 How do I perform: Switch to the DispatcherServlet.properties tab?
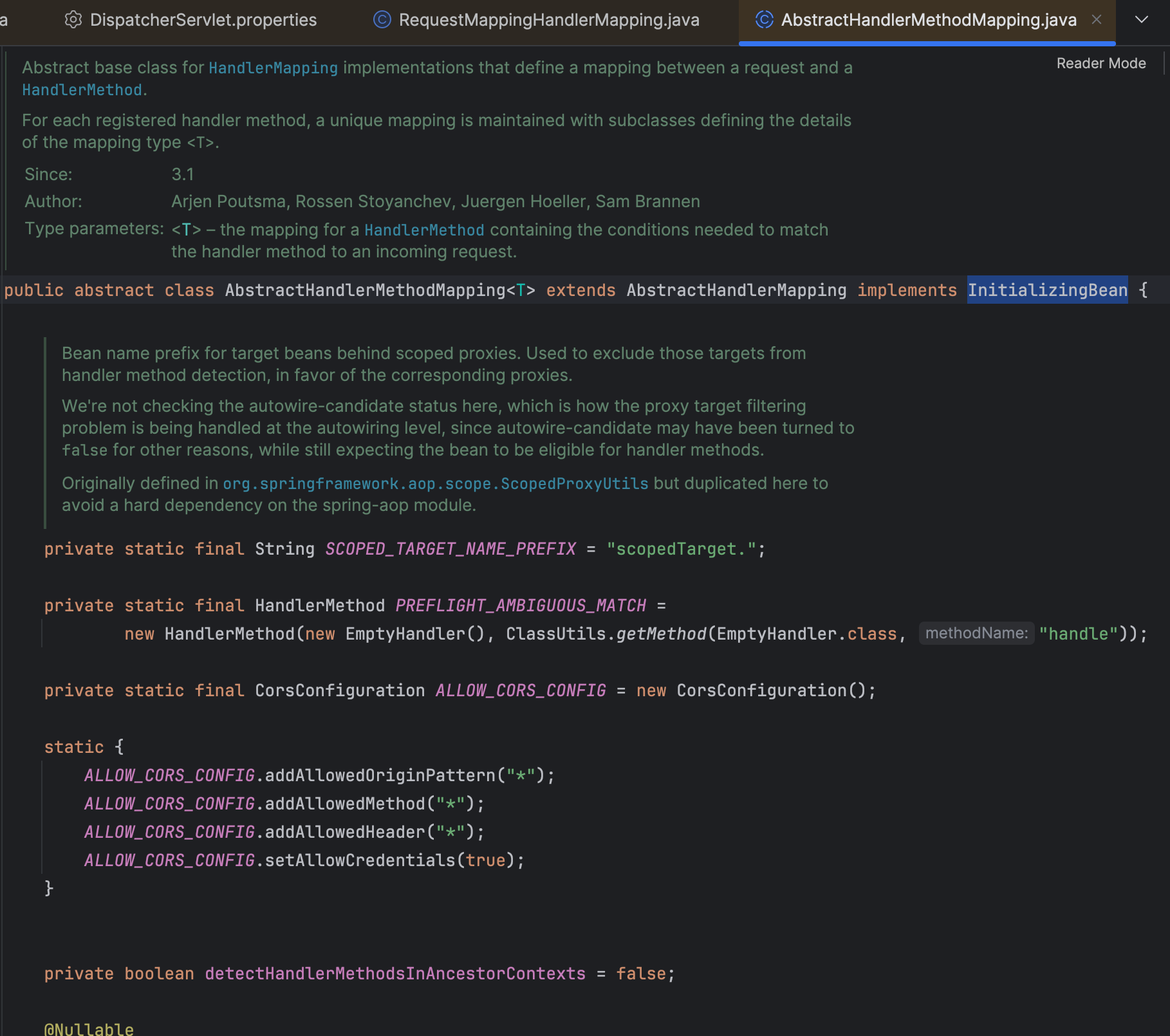[x=190, y=20]
